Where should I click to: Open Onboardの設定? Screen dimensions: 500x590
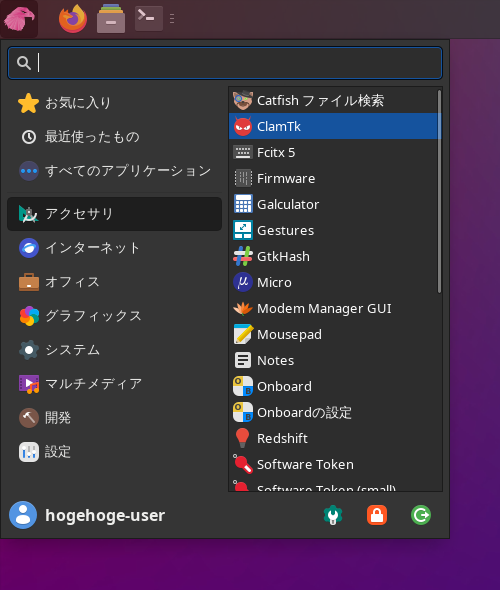pos(333,412)
